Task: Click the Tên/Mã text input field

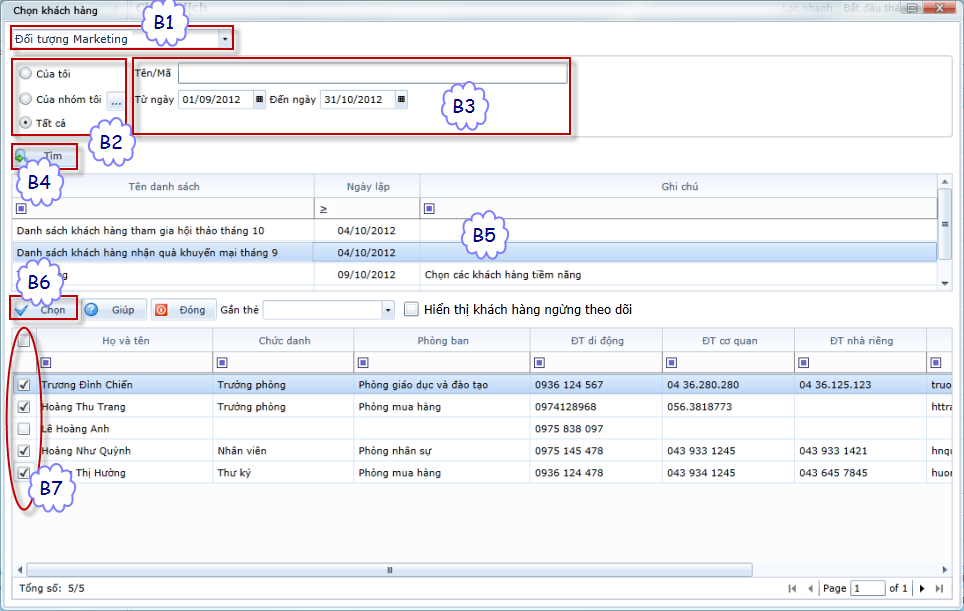Action: (372, 74)
